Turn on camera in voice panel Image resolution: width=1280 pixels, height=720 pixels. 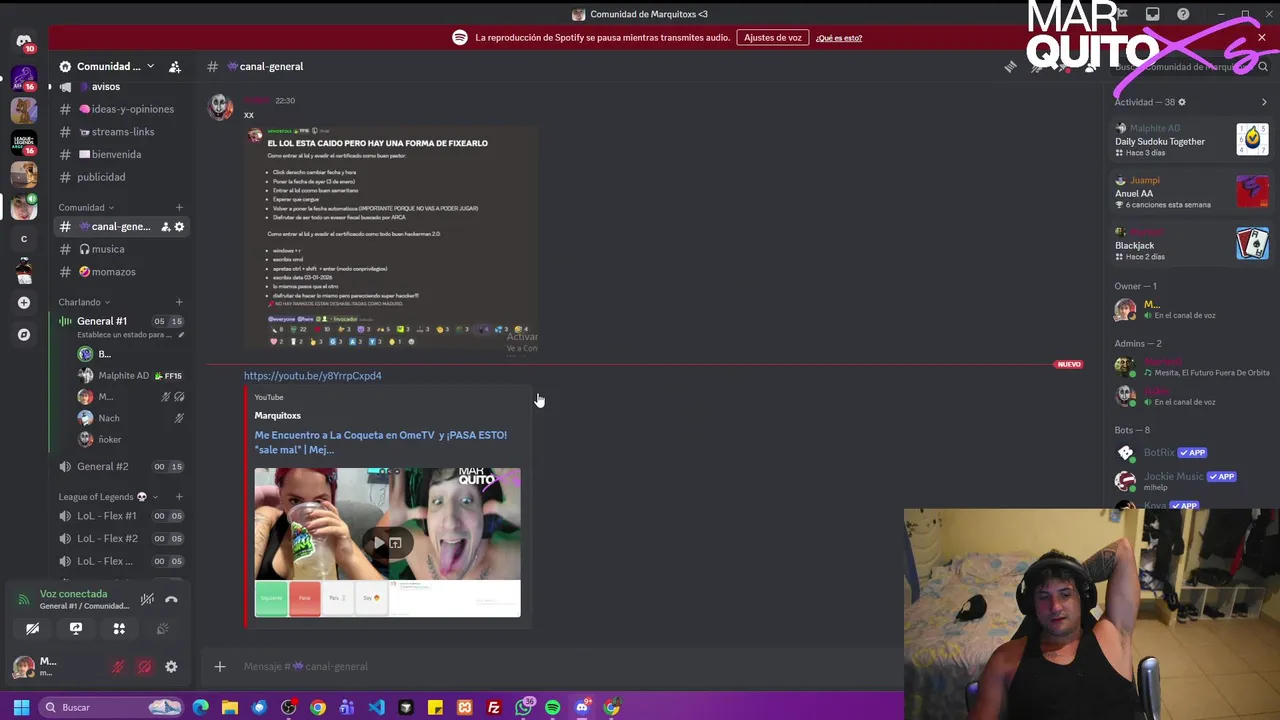[32, 629]
